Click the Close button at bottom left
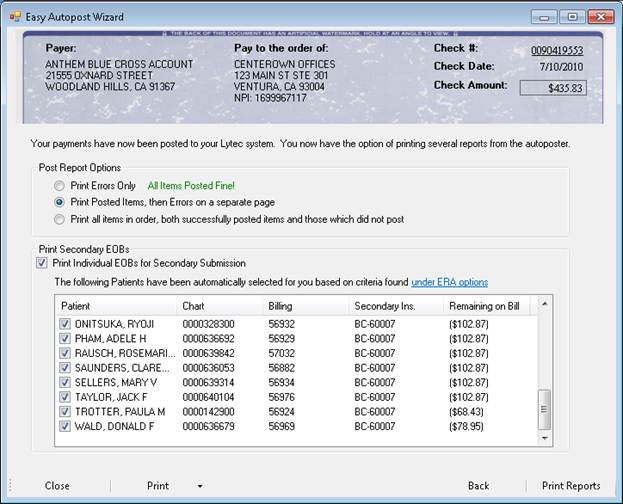Image resolution: width=623 pixels, height=504 pixels. point(57,486)
